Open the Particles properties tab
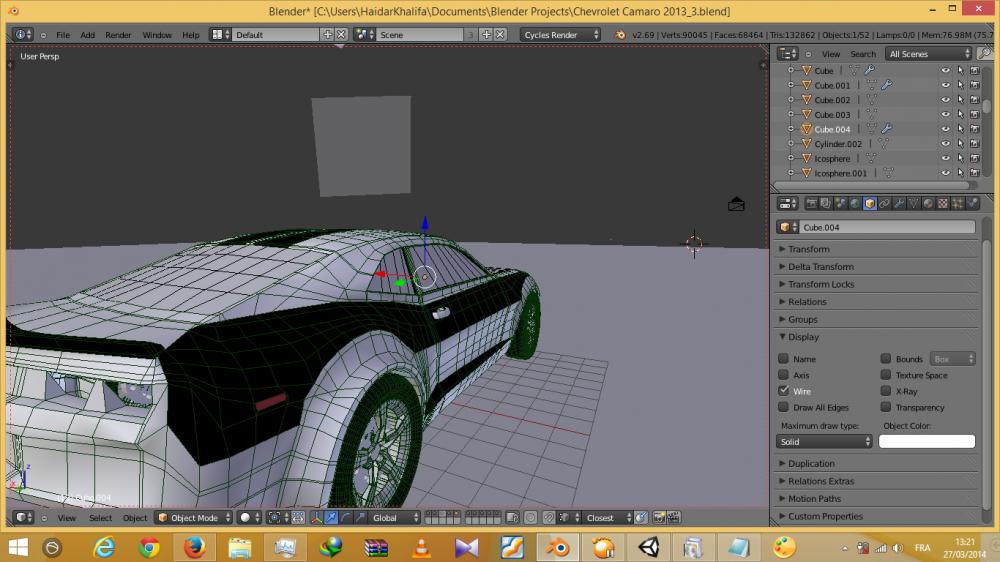 [x=958, y=203]
